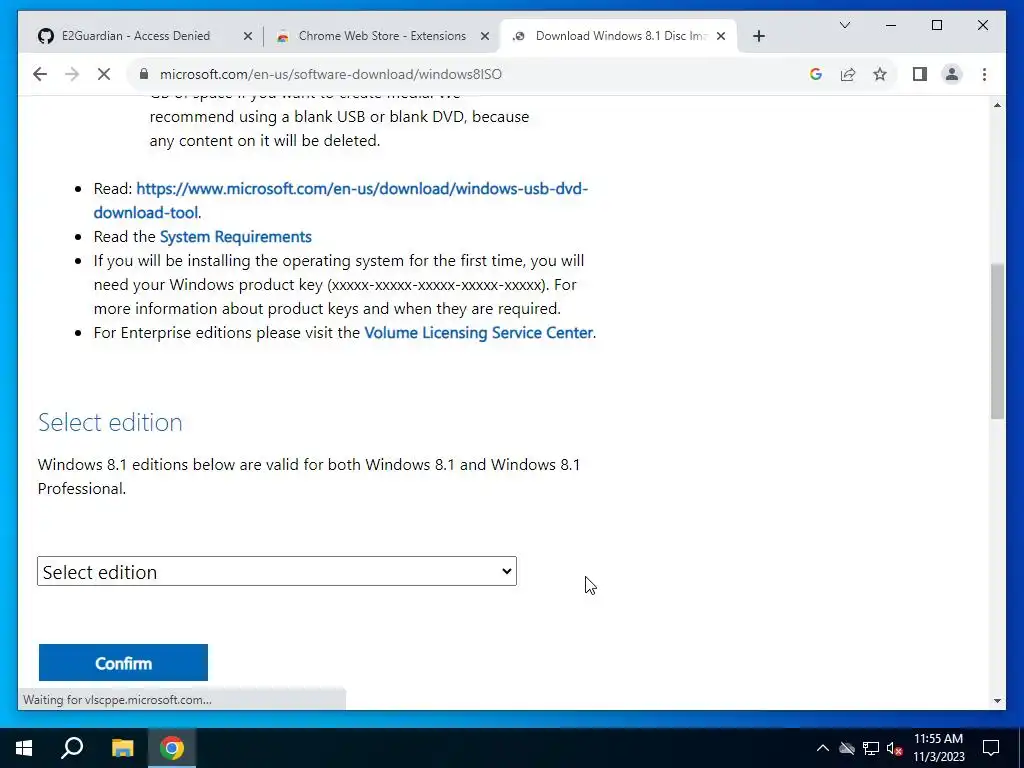Click the scrollbar up arrow
1024x768 pixels.
point(997,105)
